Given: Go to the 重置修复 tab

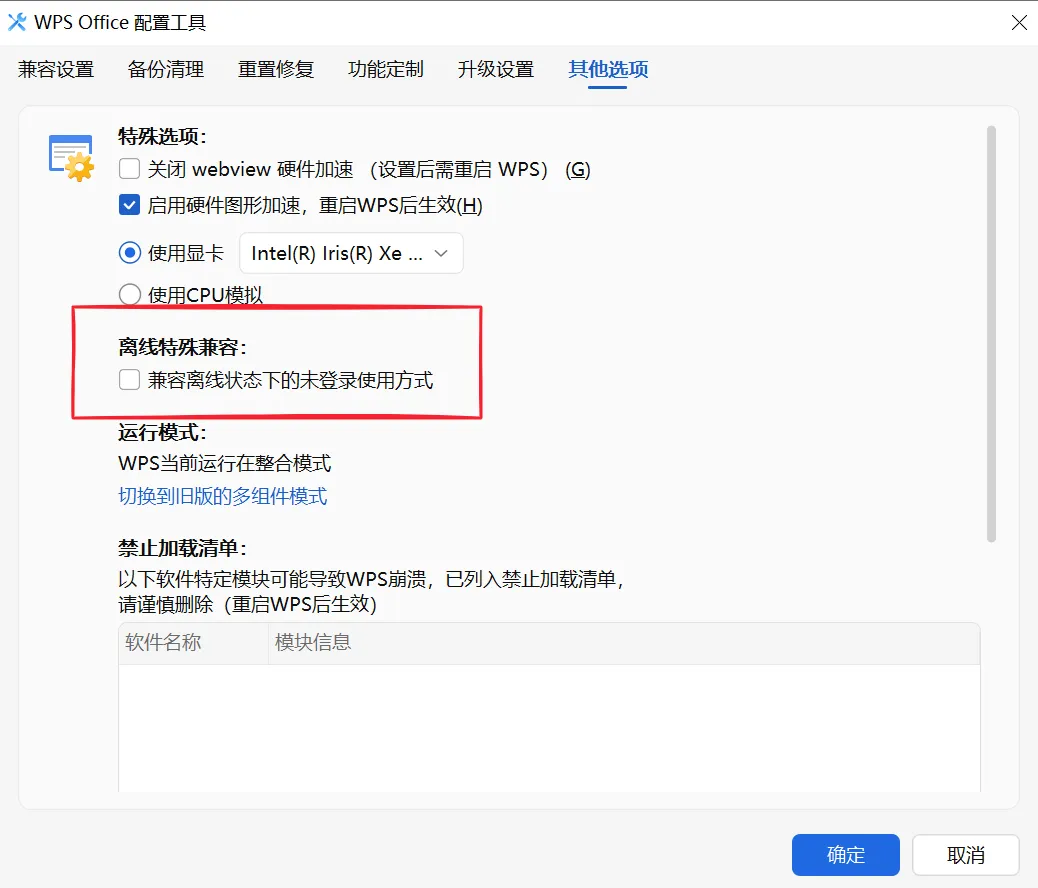Looking at the screenshot, I should (275, 69).
